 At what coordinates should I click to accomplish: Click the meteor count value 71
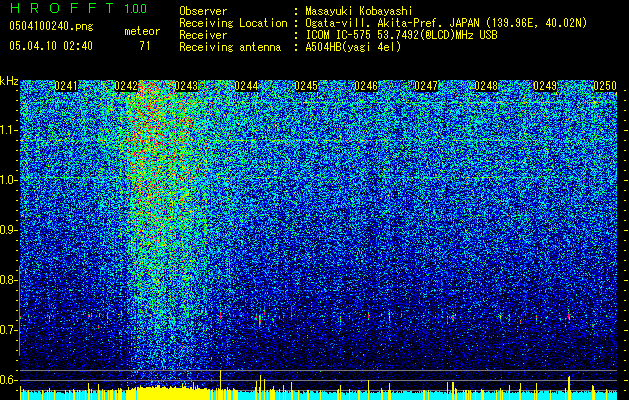(145, 46)
